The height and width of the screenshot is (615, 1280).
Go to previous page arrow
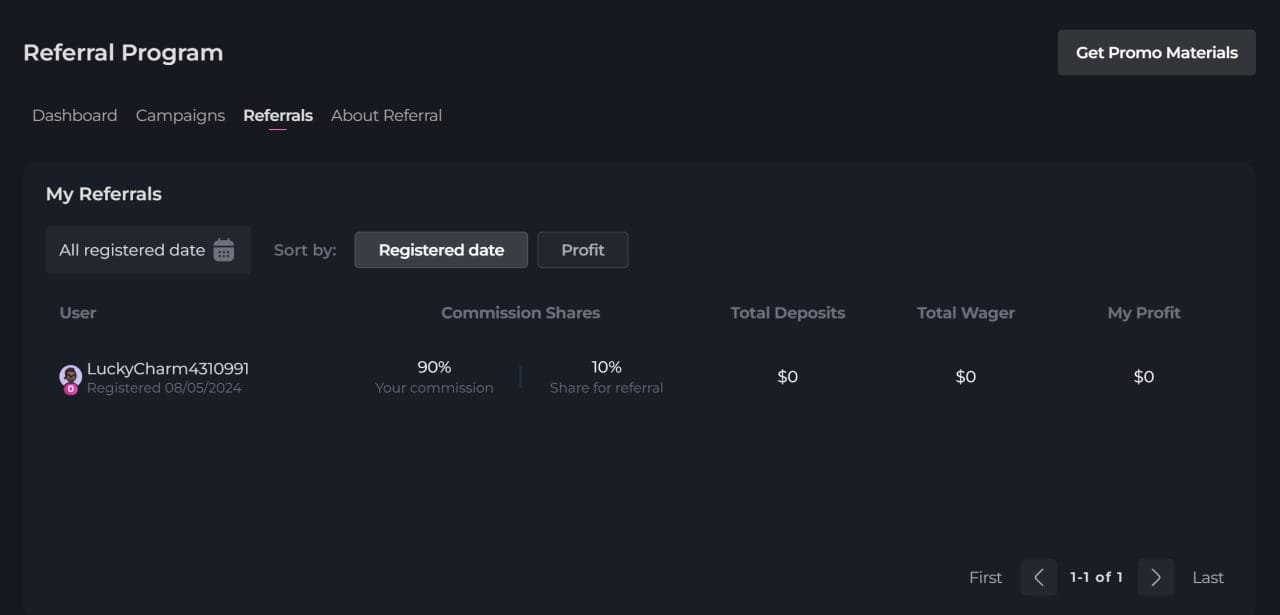[x=1038, y=577]
